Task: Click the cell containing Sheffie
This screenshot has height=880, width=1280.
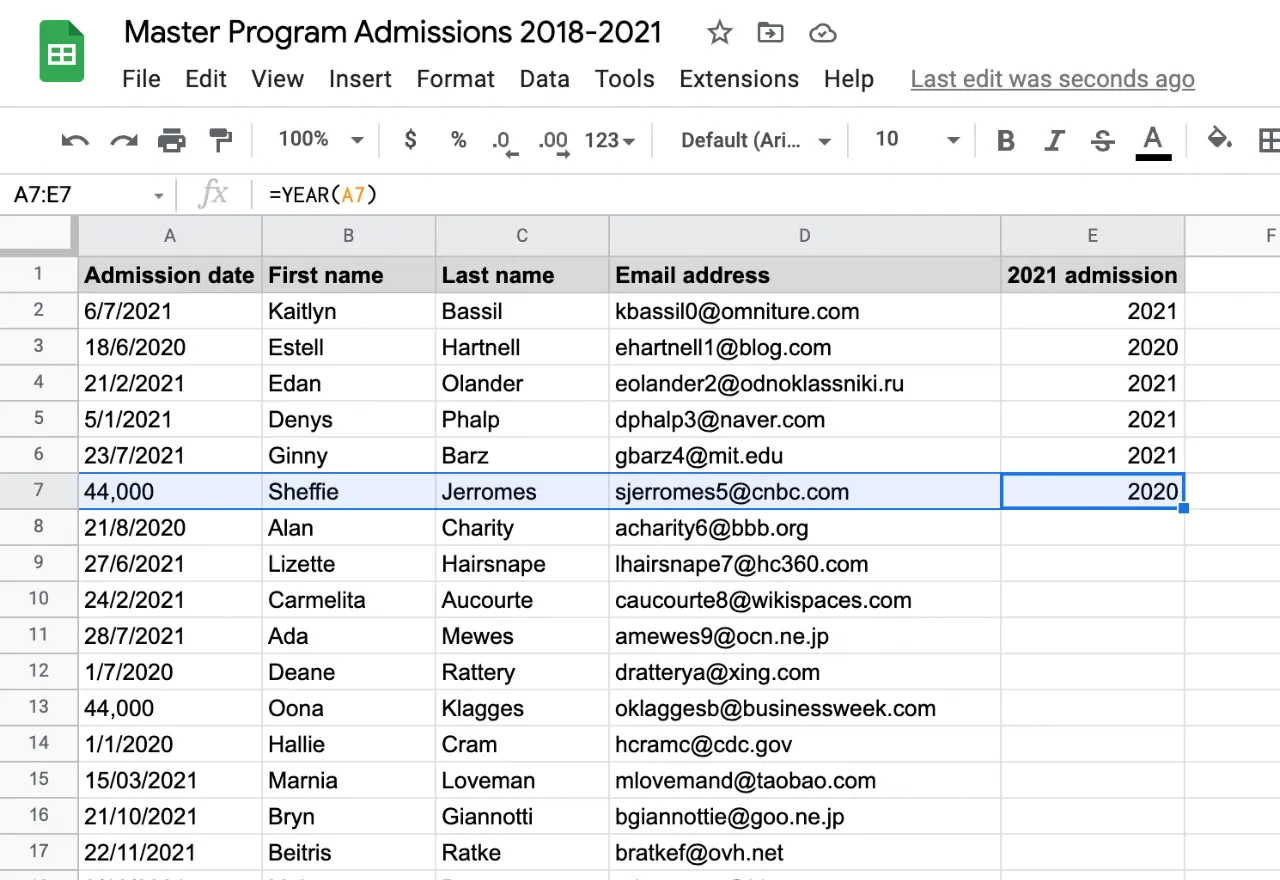Action: [x=348, y=491]
